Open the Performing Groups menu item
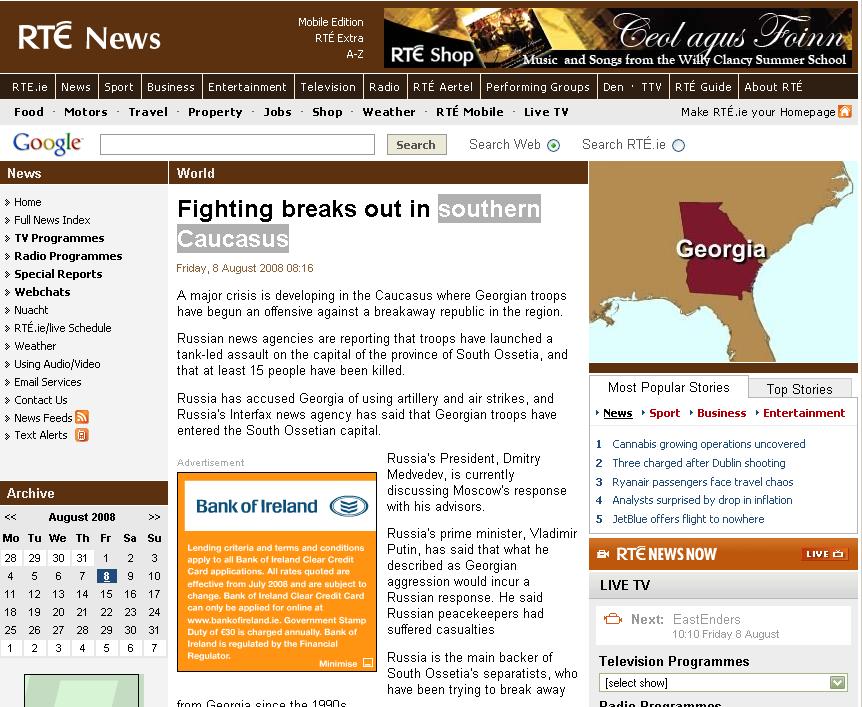862x707 pixels. click(x=538, y=87)
